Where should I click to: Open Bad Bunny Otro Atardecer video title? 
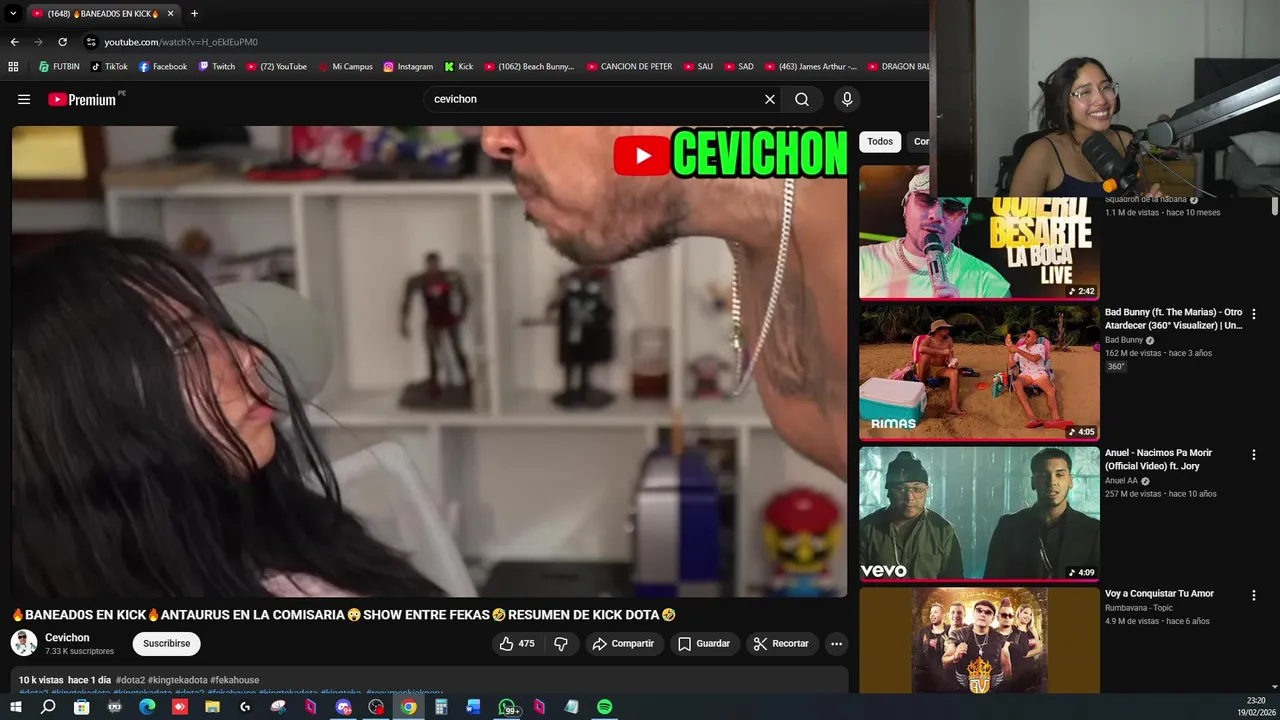tap(1173, 319)
